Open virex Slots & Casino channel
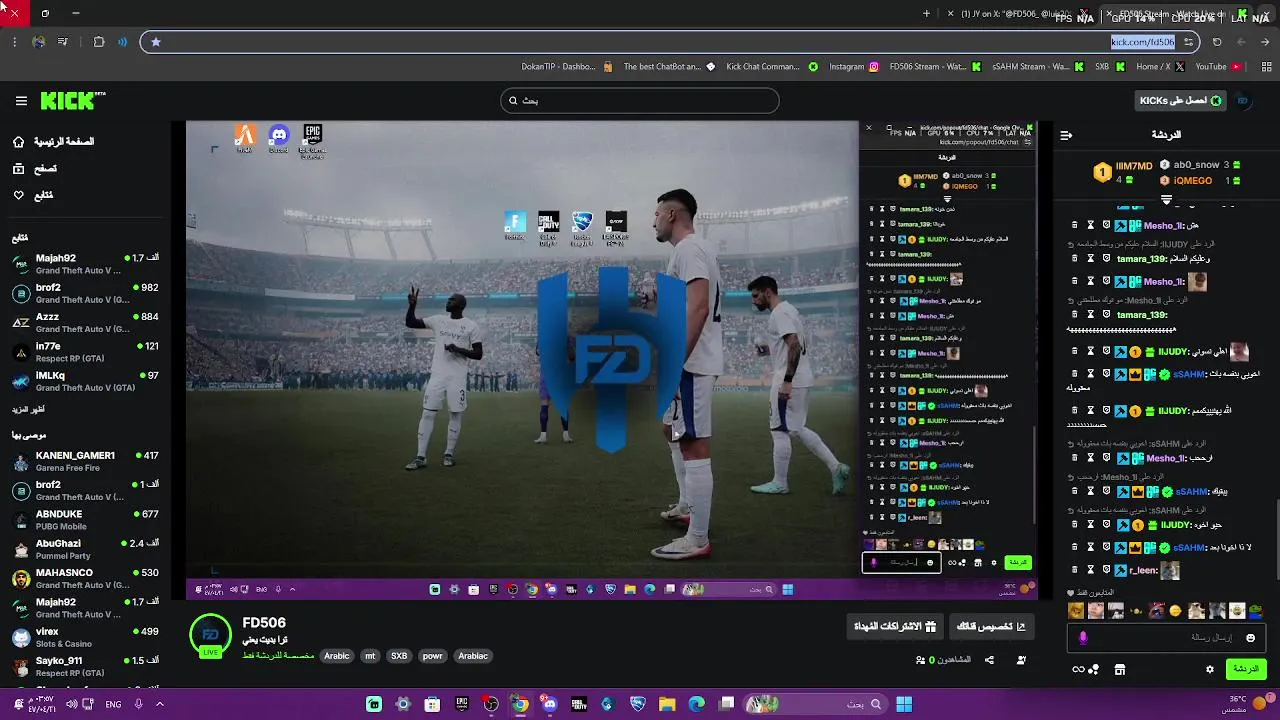Image resolution: width=1280 pixels, height=720 pixels. pyautogui.click(x=84, y=637)
